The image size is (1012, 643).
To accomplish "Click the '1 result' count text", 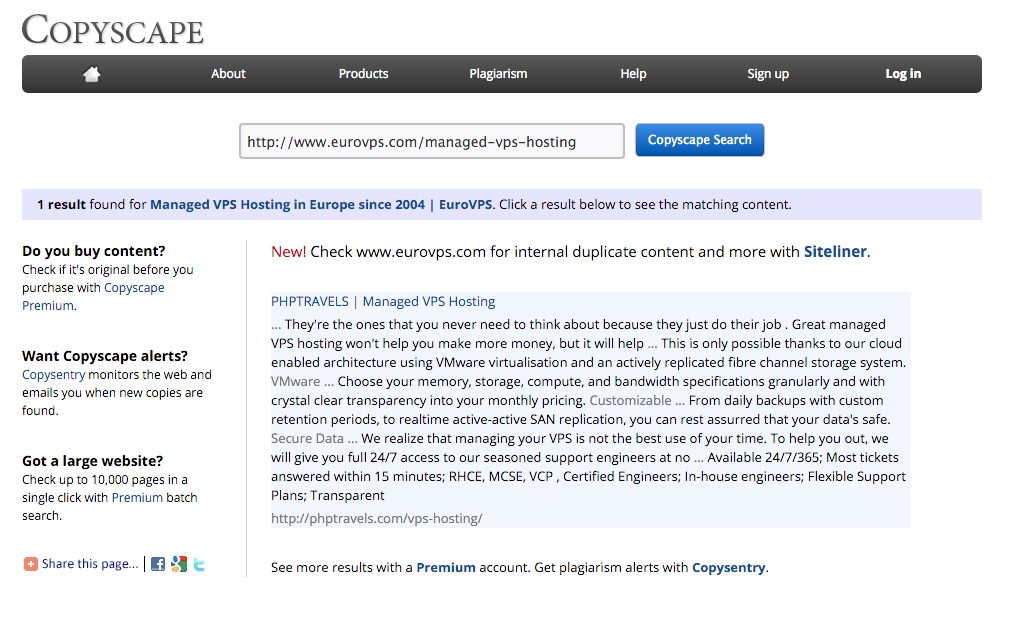I will pyautogui.click(x=61, y=205).
